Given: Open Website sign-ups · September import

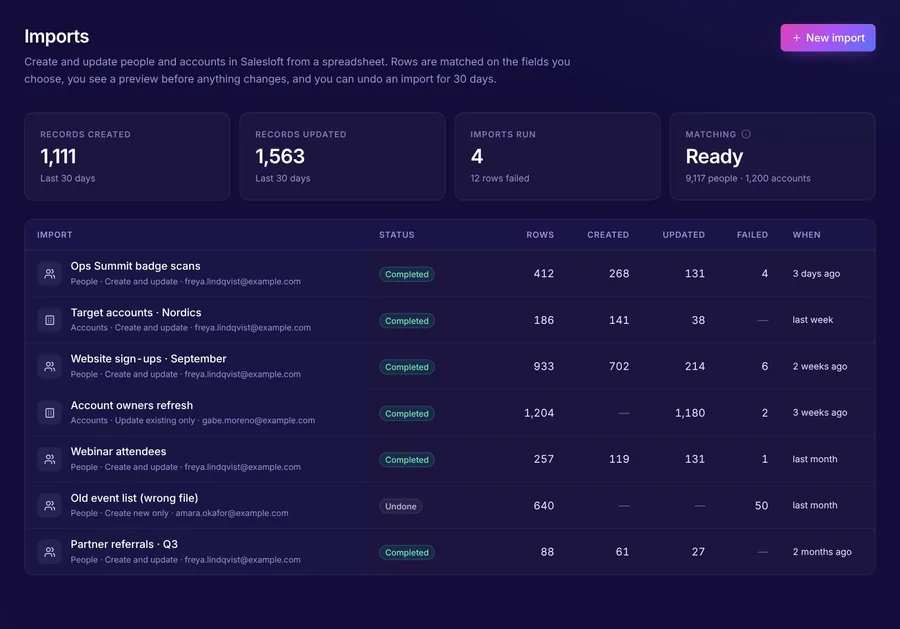Looking at the screenshot, I should pos(450,366).
